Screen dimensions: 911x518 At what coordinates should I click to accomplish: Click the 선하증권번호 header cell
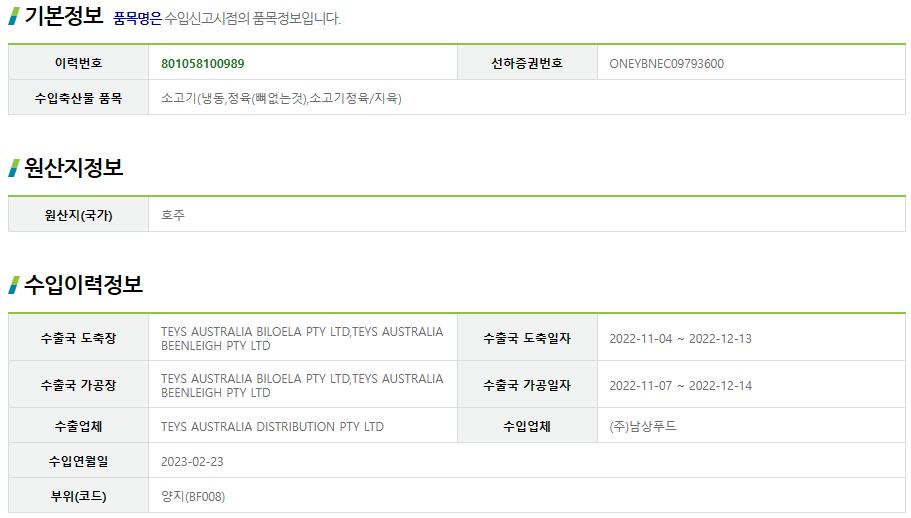tap(527, 63)
